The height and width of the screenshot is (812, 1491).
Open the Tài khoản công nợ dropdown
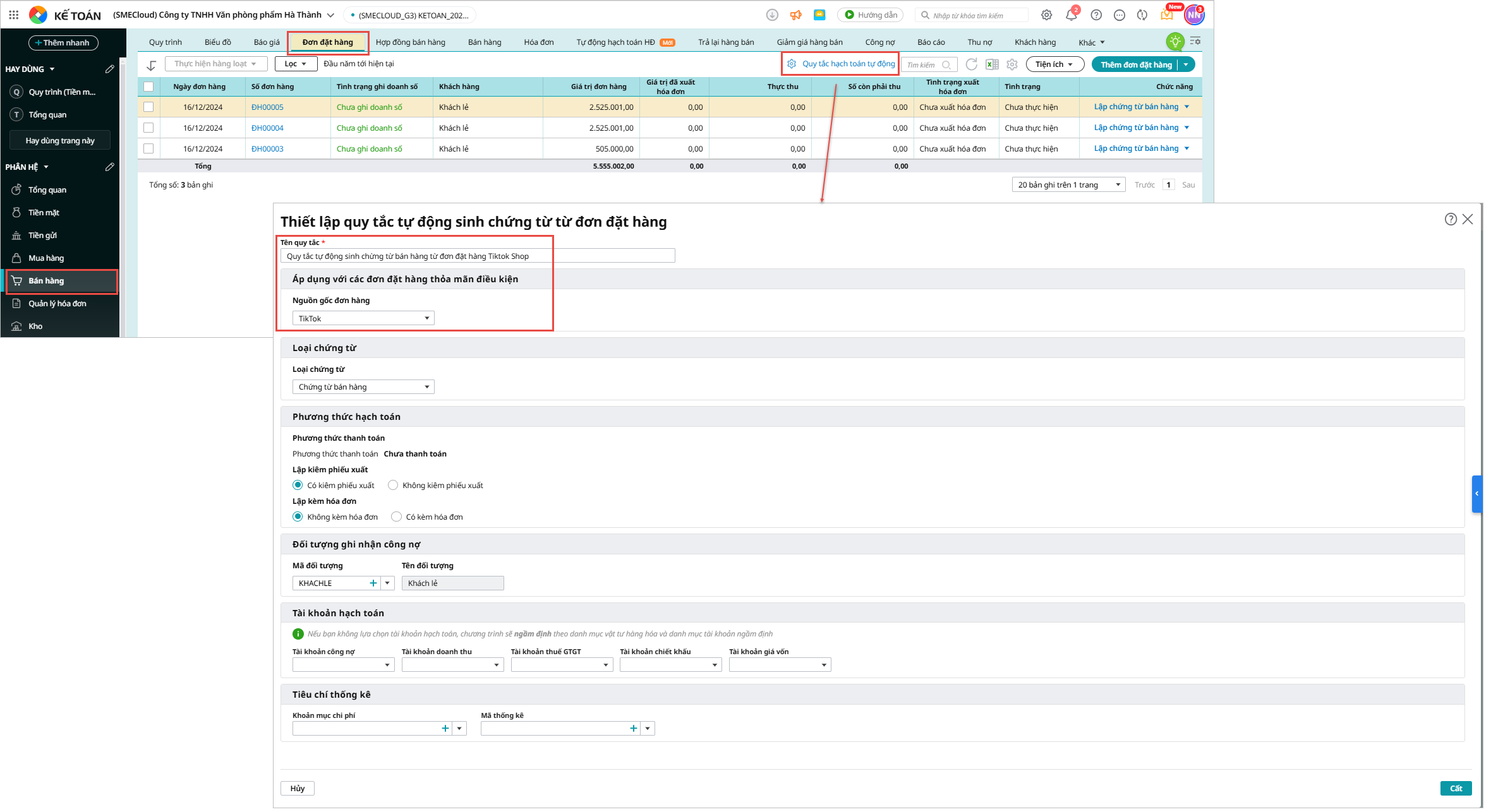point(344,665)
